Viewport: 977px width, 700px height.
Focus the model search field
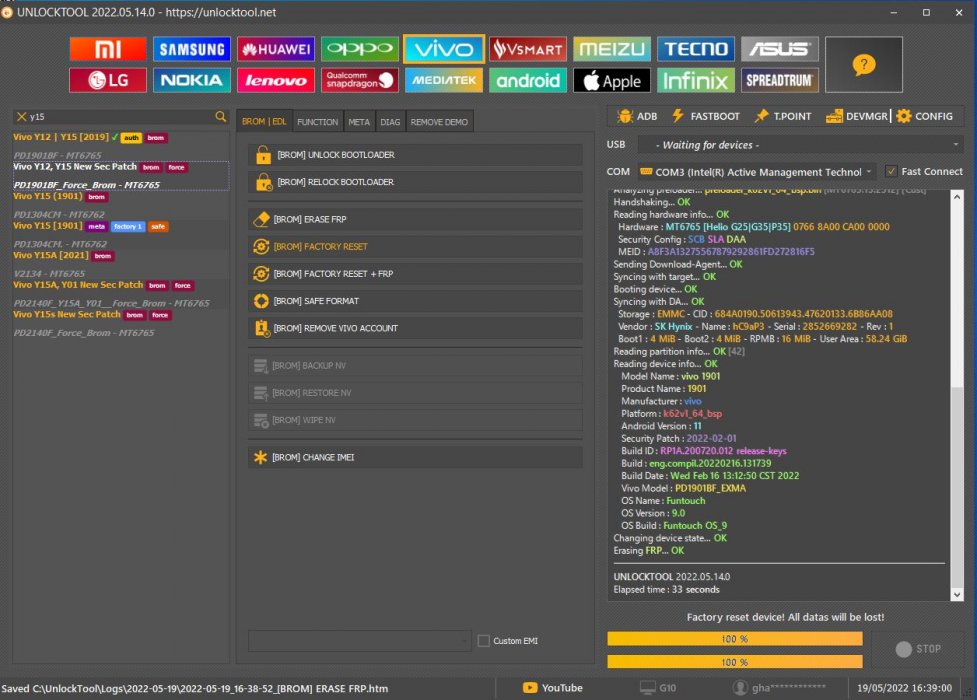[x=122, y=117]
